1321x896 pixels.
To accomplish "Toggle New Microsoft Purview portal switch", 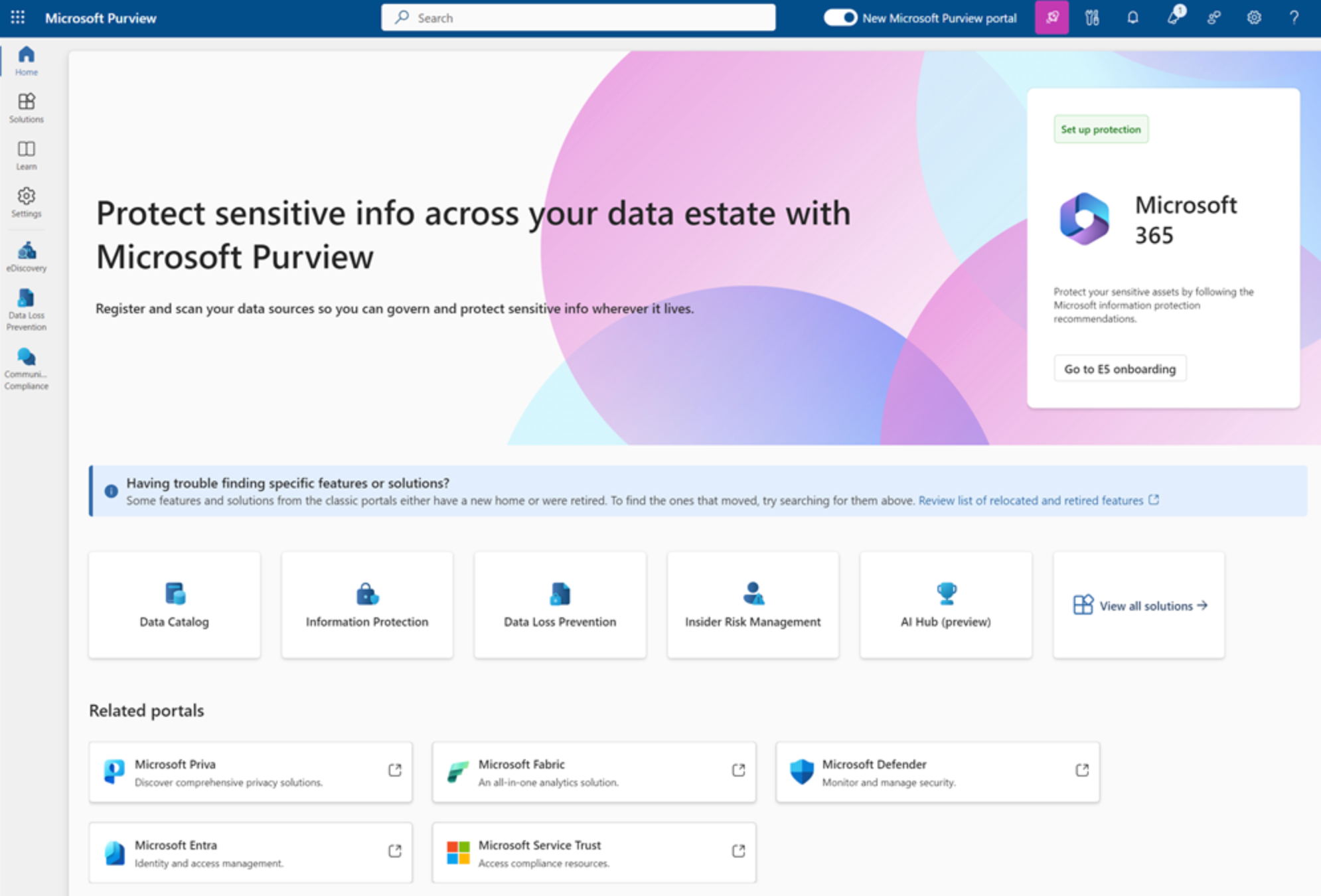I will point(840,18).
